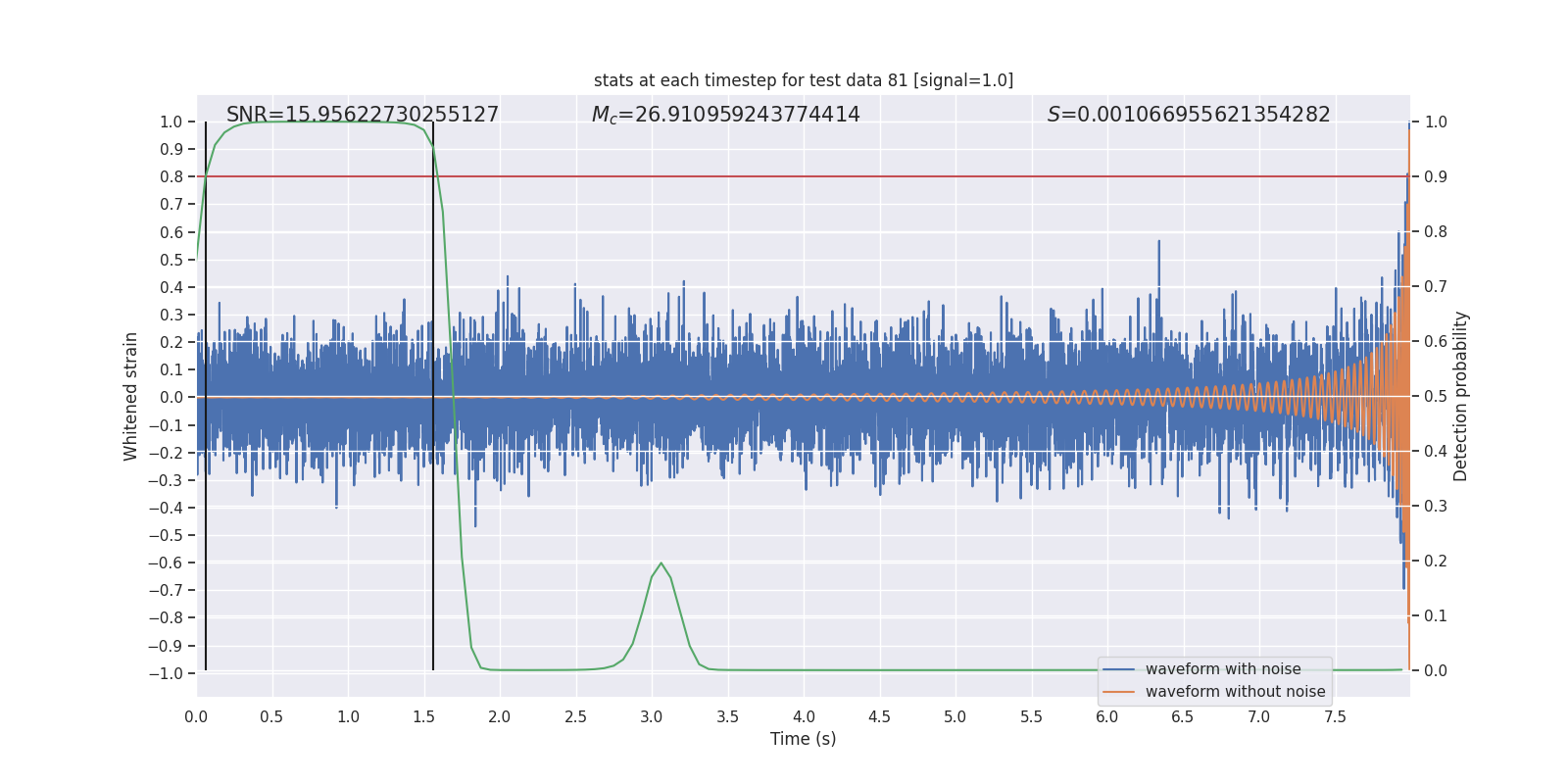
Task: Click time axis tick label 3.0
Action: pos(652,716)
